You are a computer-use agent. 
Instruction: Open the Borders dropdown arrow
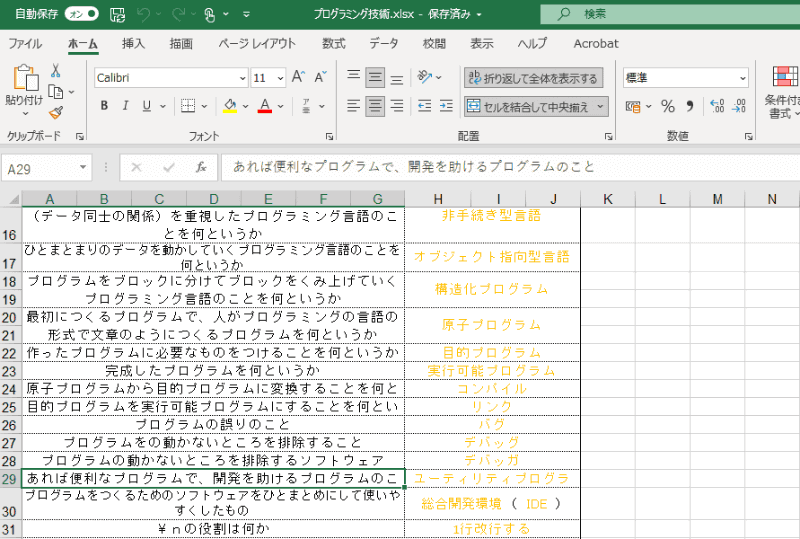(x=205, y=106)
